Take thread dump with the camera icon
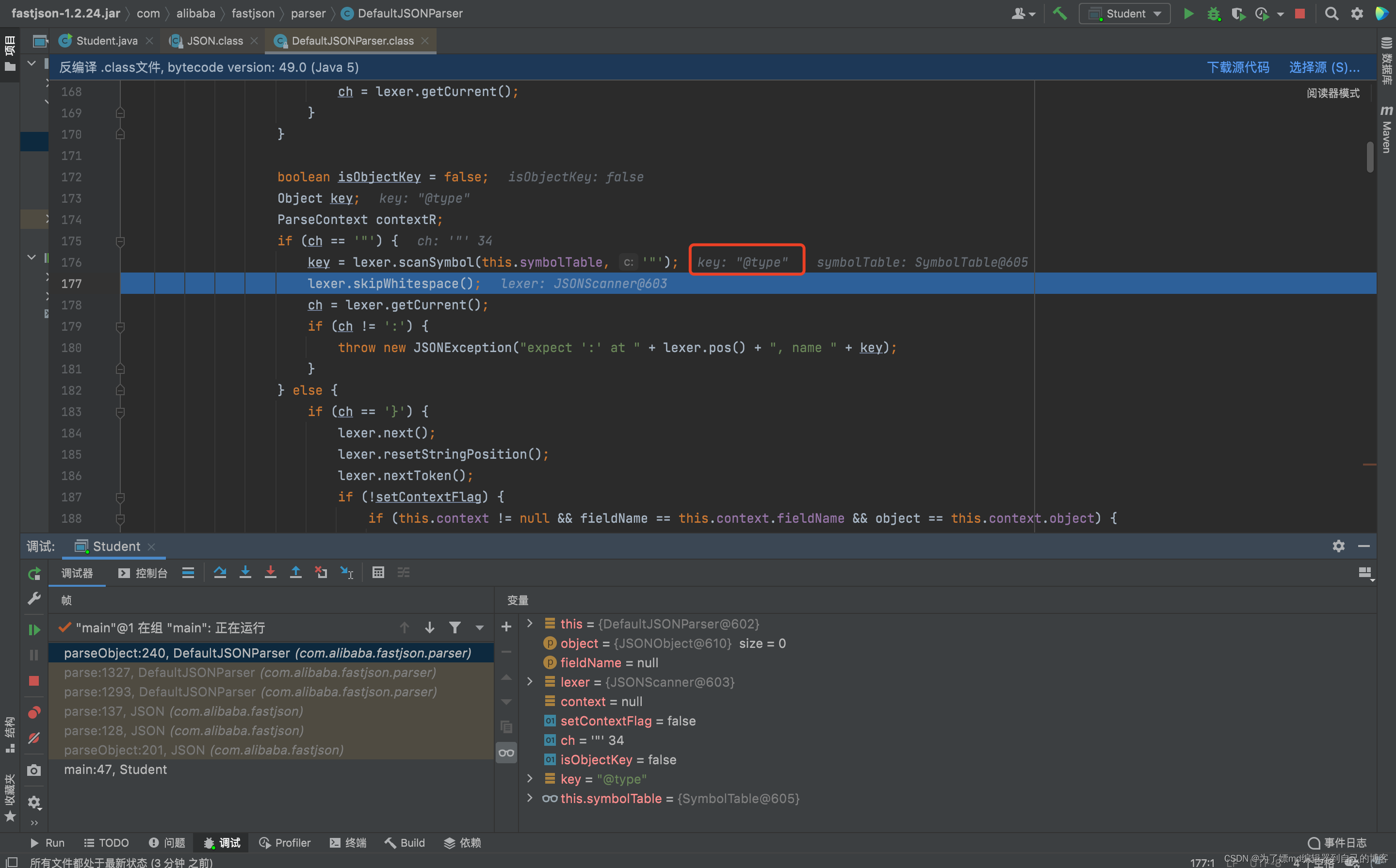The height and width of the screenshot is (868, 1396). 34,771
